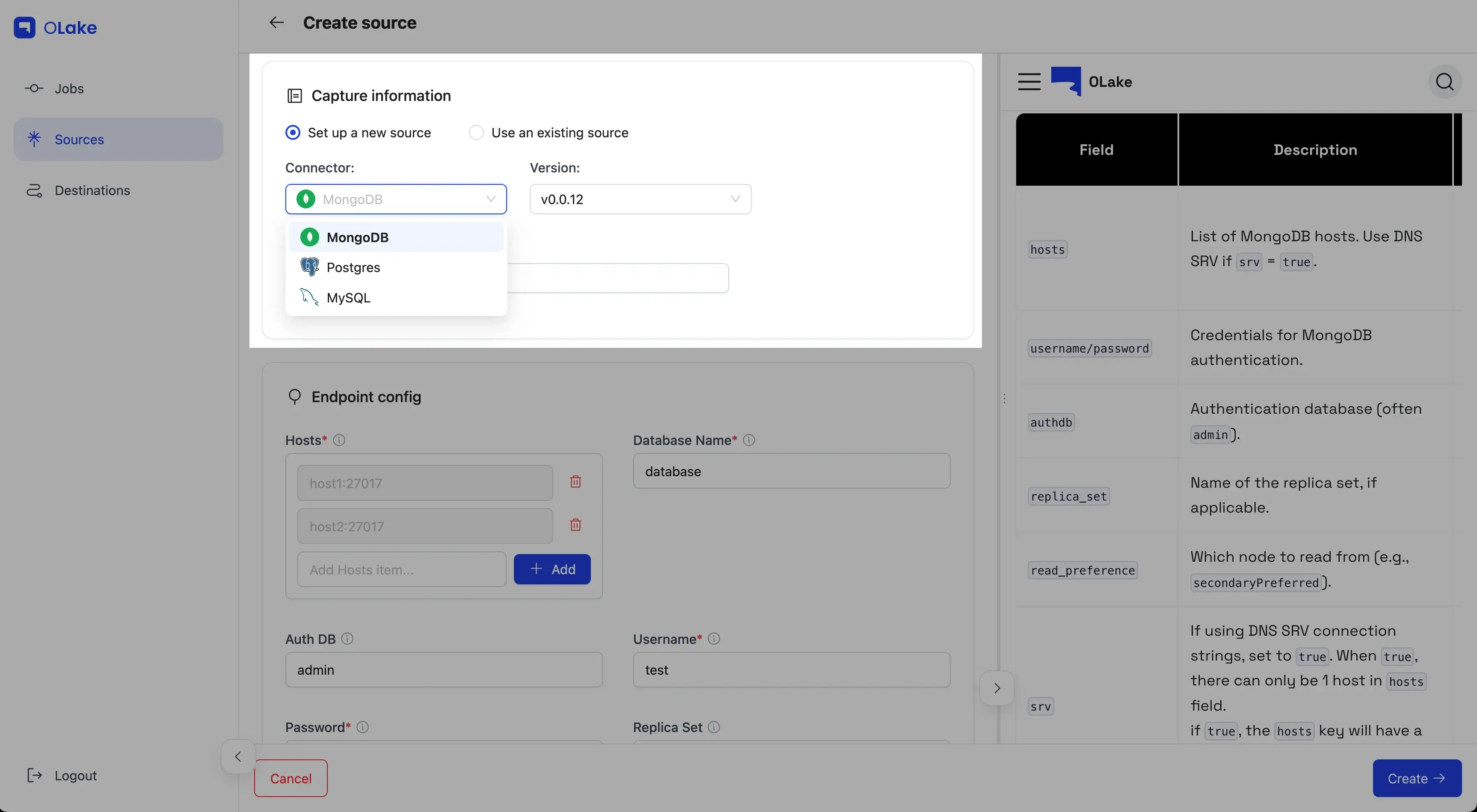The height and width of the screenshot is (812, 1477).
Task: Pick Postgres from connector list
Action: tap(353, 267)
